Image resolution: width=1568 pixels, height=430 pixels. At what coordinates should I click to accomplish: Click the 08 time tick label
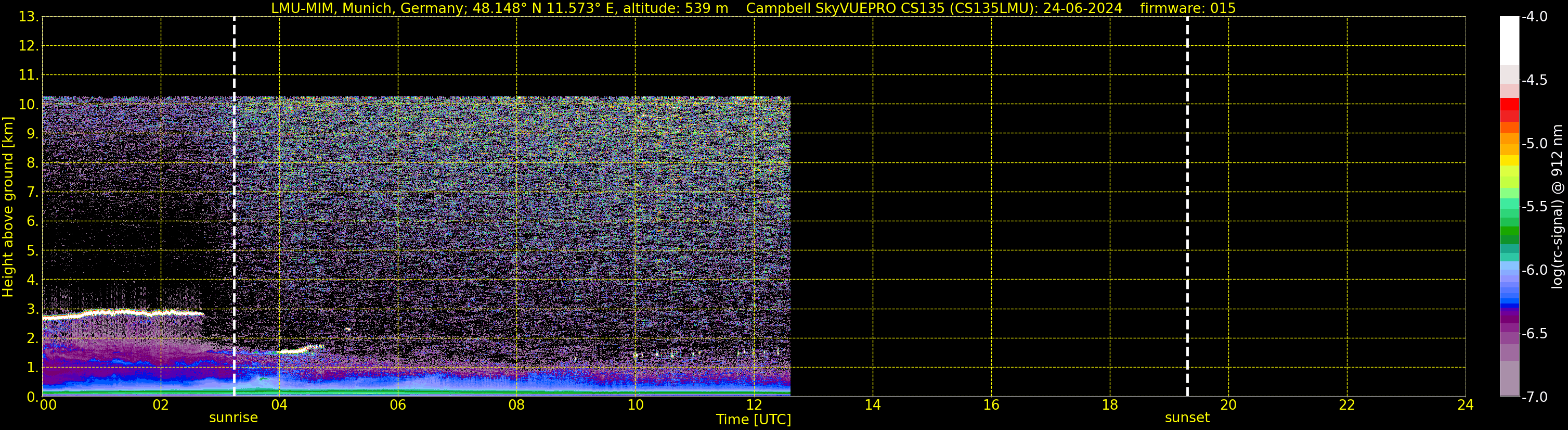pos(517,405)
